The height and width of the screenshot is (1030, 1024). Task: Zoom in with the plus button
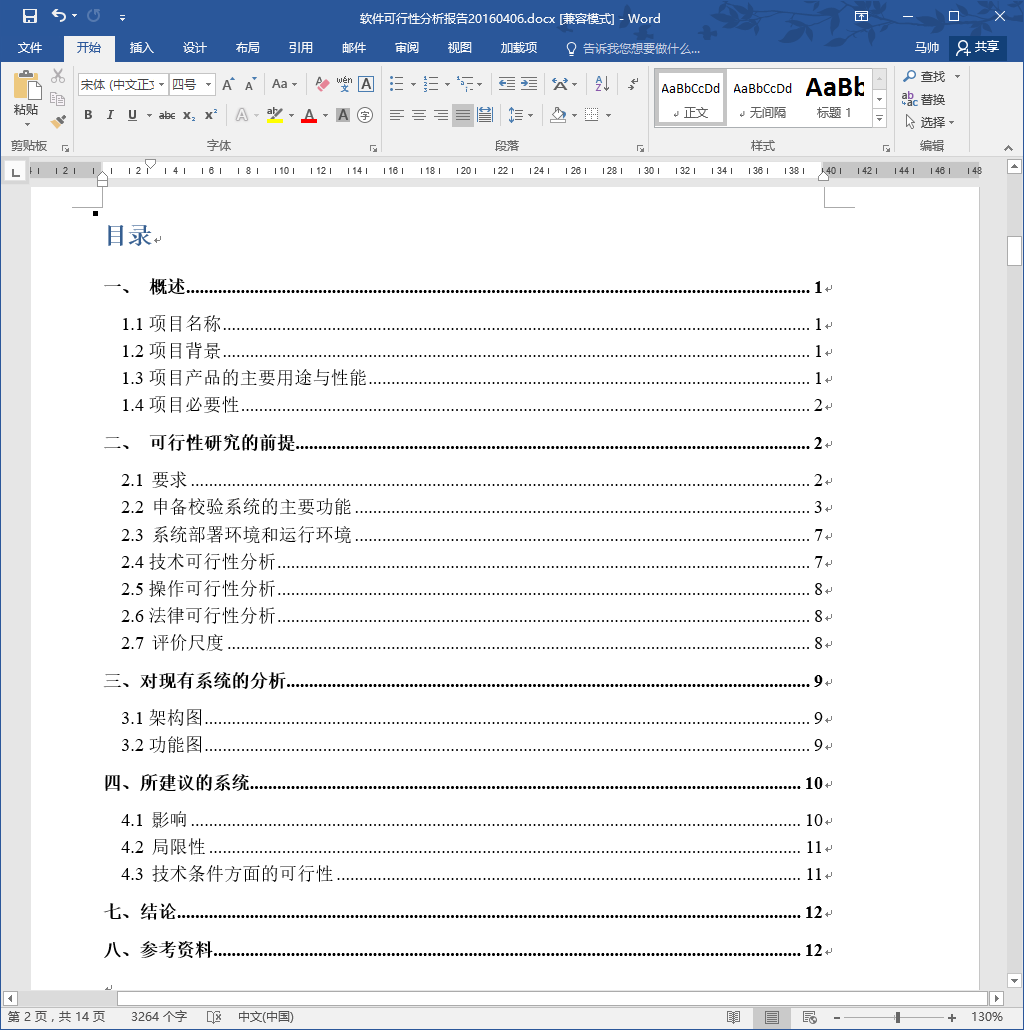pos(952,1018)
